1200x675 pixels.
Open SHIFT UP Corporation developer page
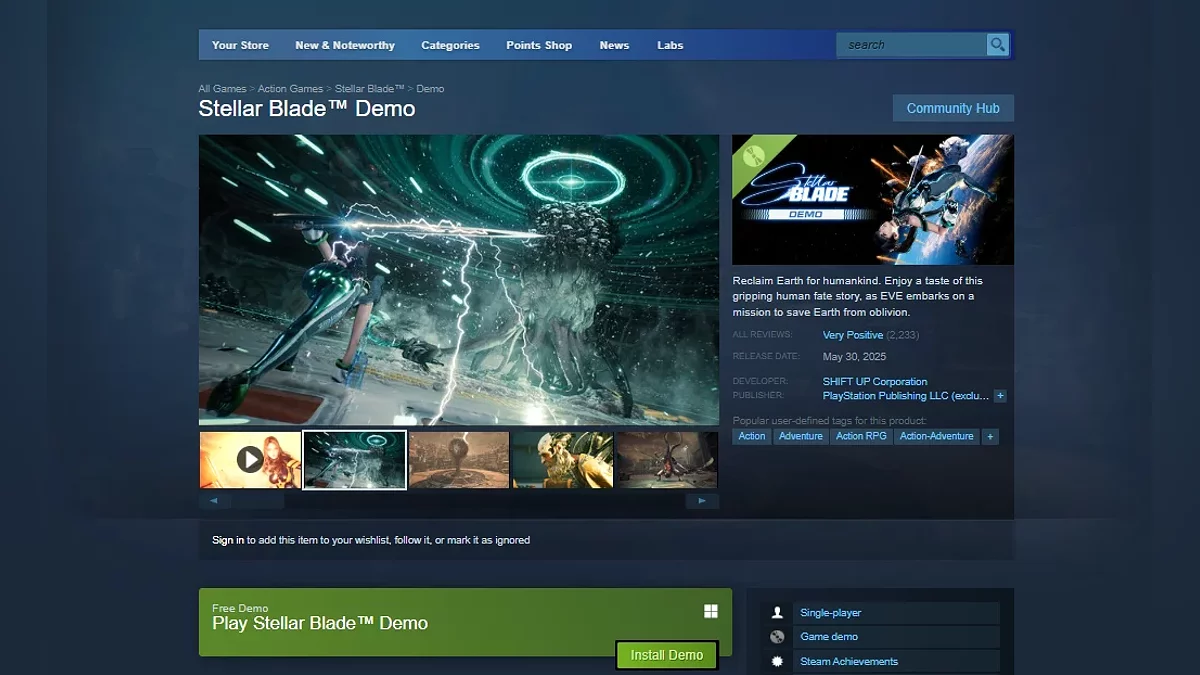pos(874,382)
